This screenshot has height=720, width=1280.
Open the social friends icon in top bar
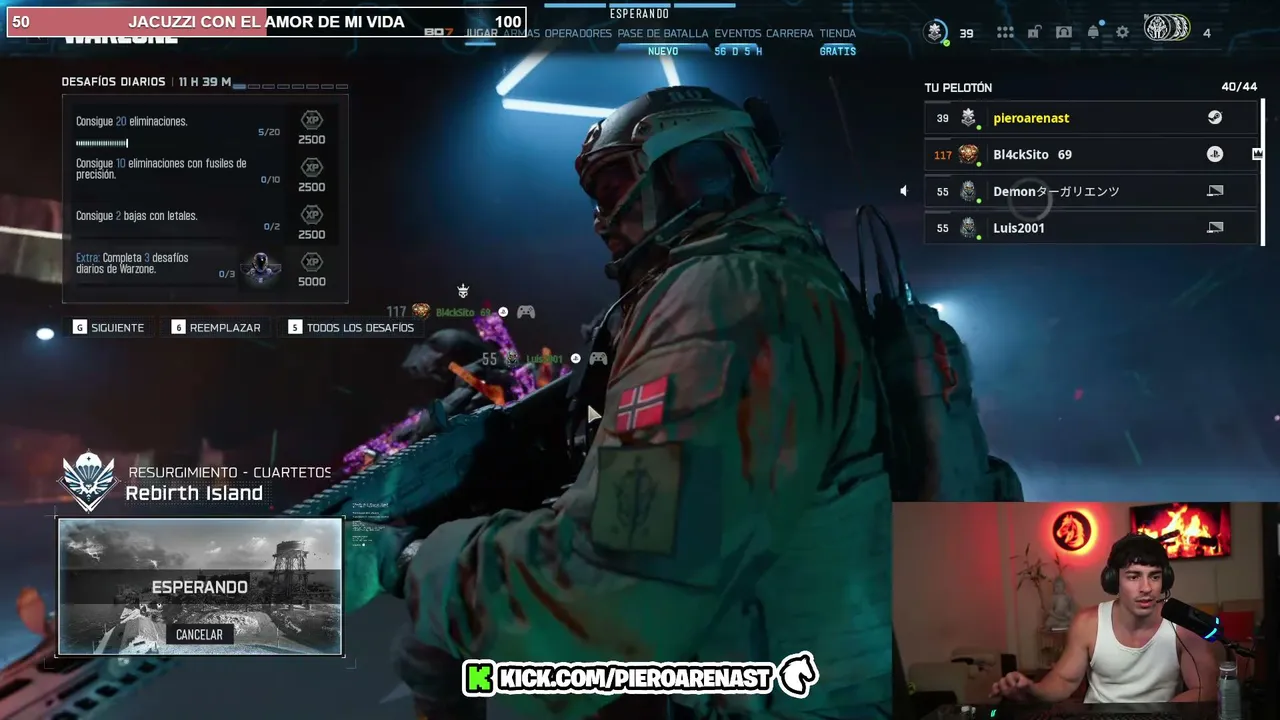pyautogui.click(x=1064, y=33)
